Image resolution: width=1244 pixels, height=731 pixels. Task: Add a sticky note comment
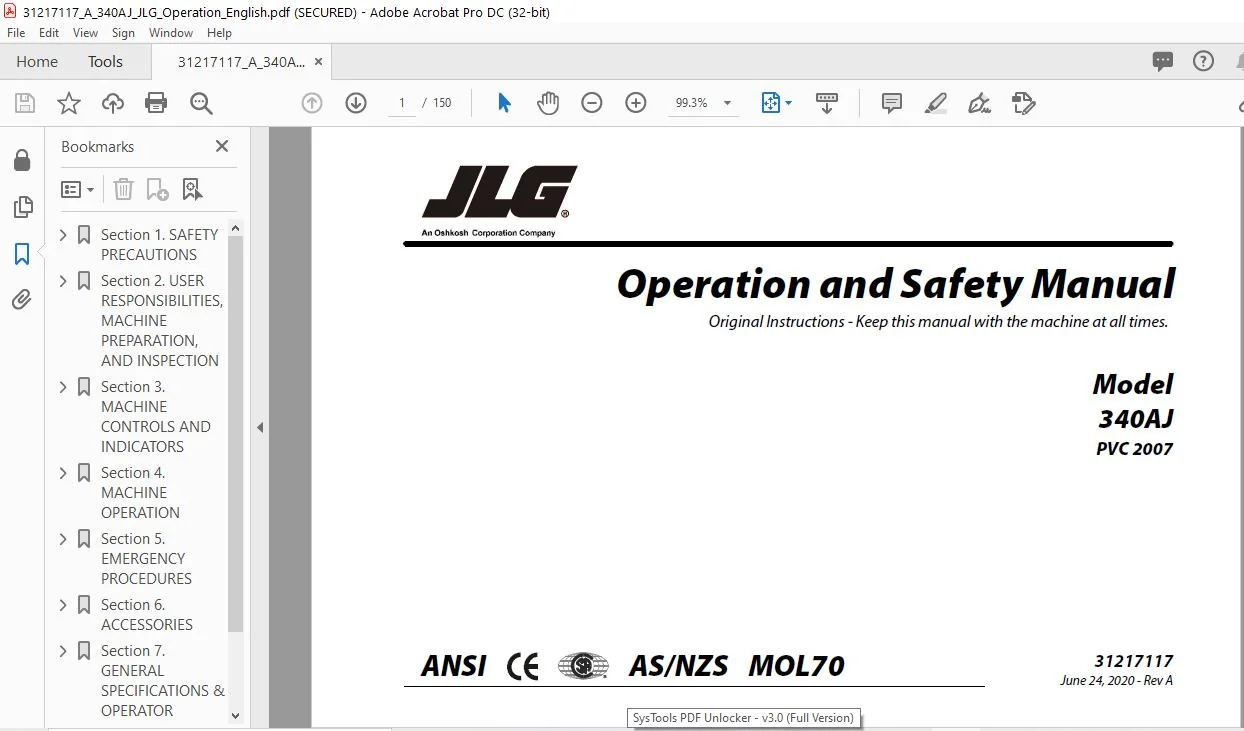click(x=892, y=103)
